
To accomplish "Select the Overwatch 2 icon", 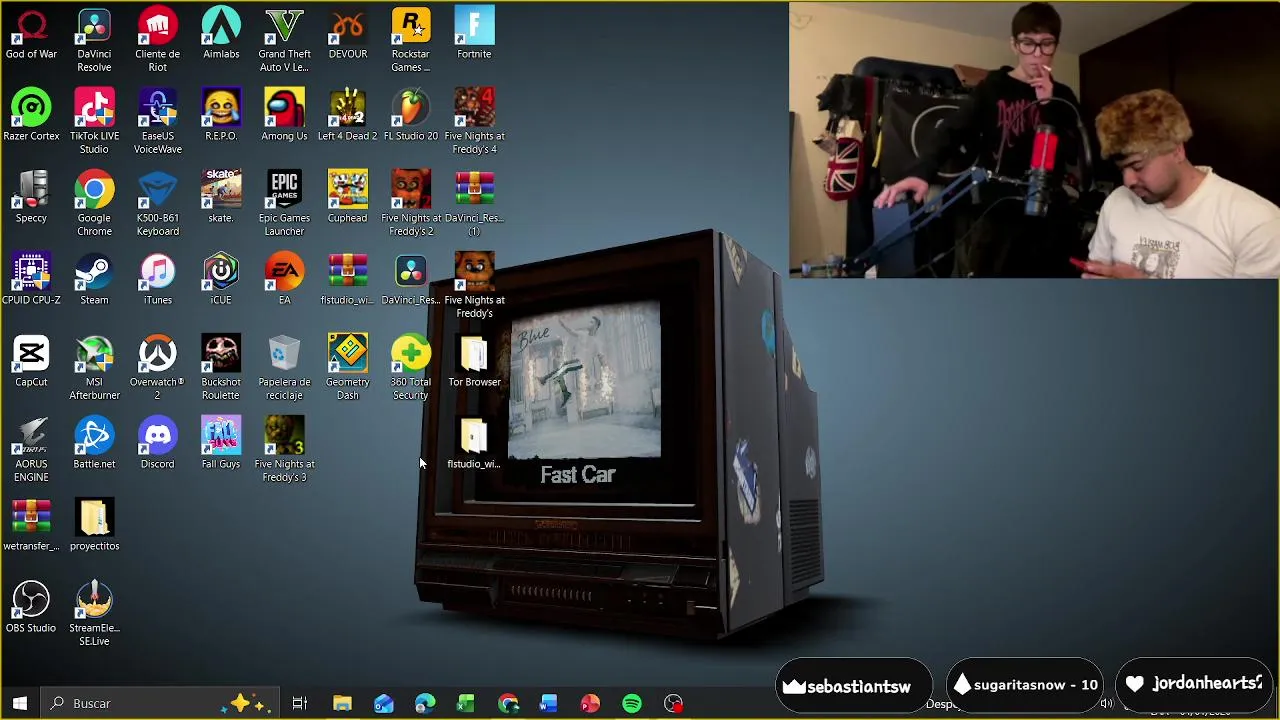I will point(157,368).
